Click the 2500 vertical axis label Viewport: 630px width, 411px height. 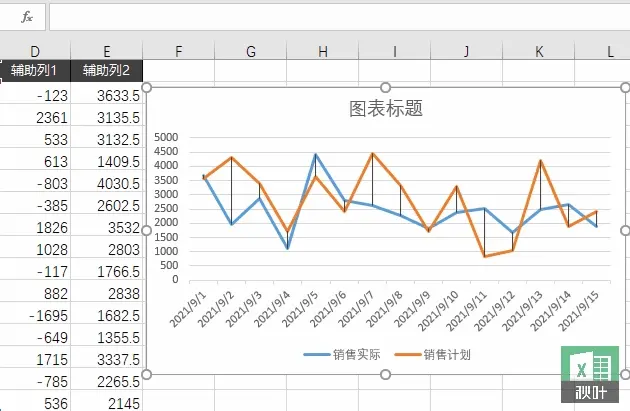point(166,209)
